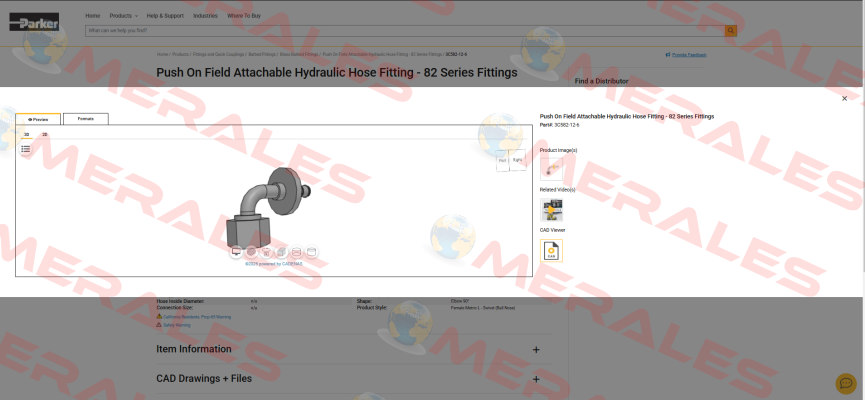
Task: Click the round sphere icon right of monitor icon
Action: 252,252
